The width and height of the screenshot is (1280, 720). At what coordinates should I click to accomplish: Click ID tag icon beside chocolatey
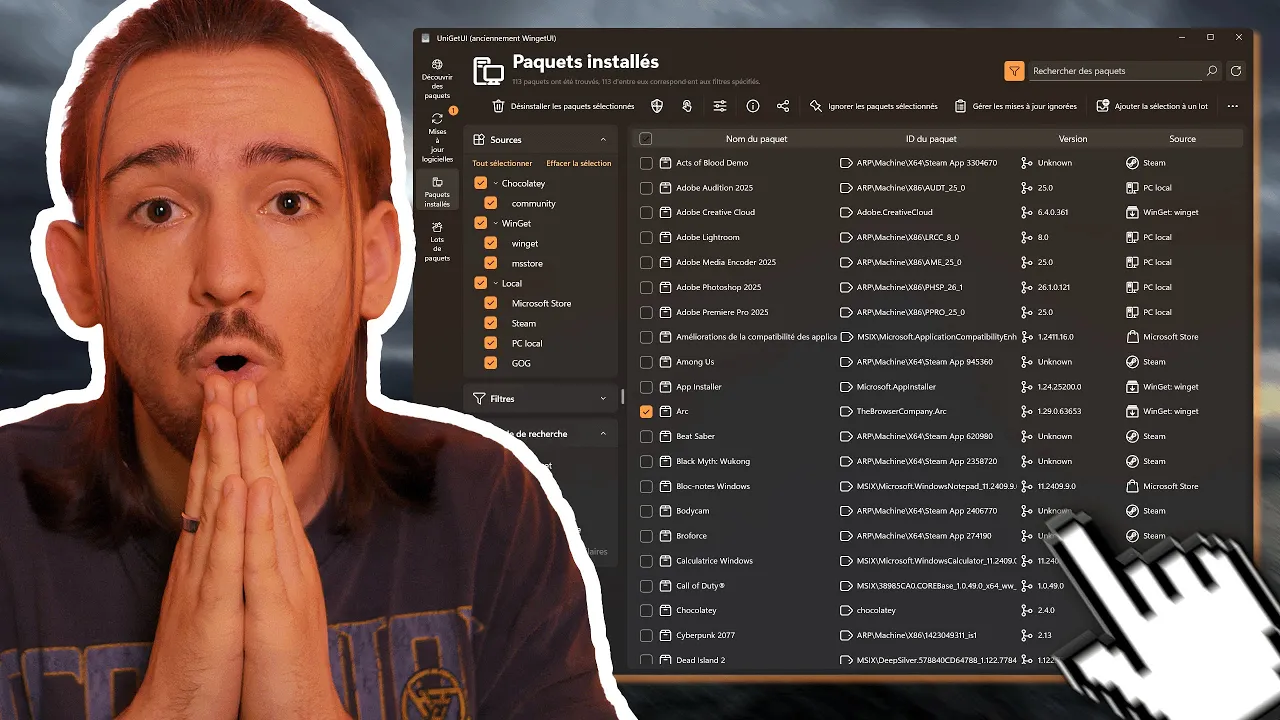click(x=846, y=610)
